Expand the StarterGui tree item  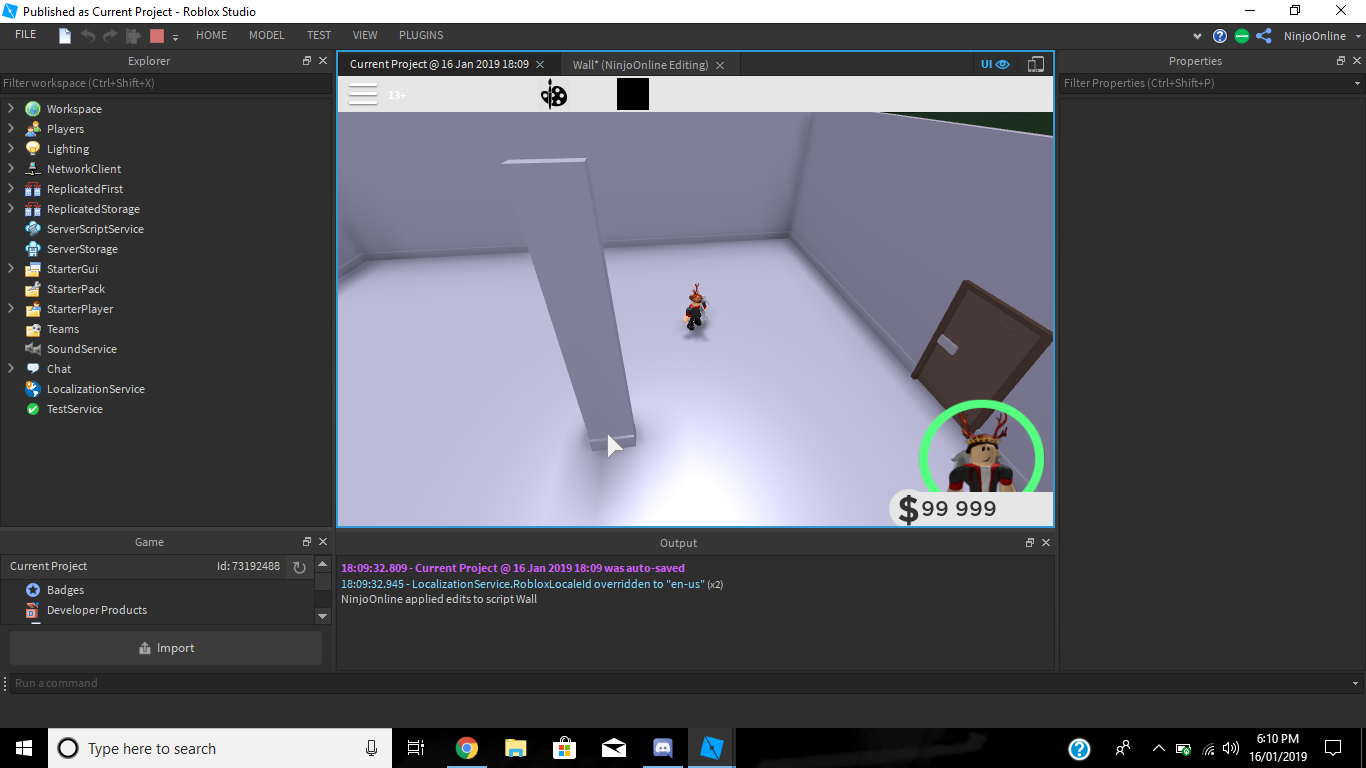pyautogui.click(x=9, y=268)
